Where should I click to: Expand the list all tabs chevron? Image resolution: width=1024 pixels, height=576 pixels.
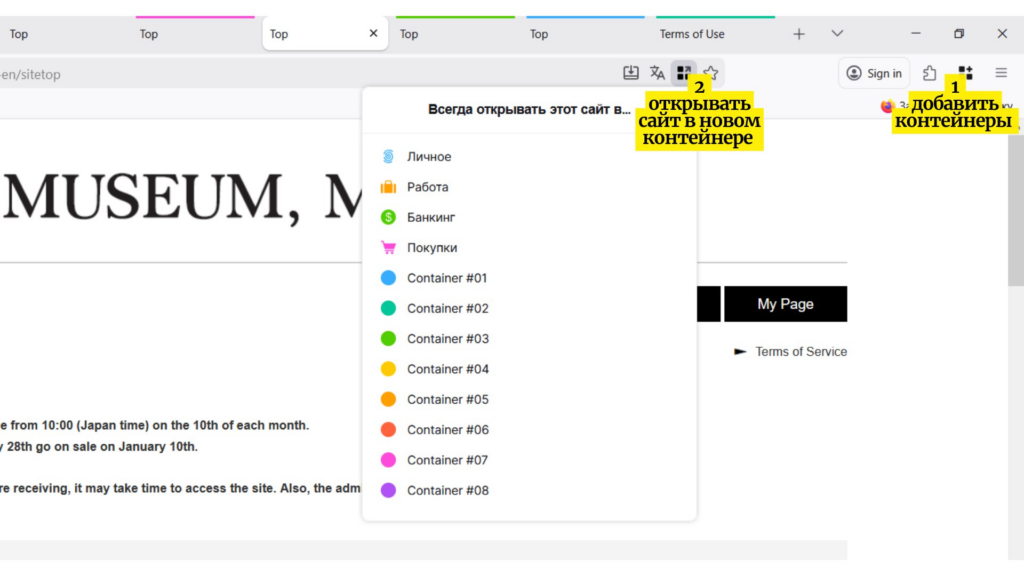tap(837, 34)
